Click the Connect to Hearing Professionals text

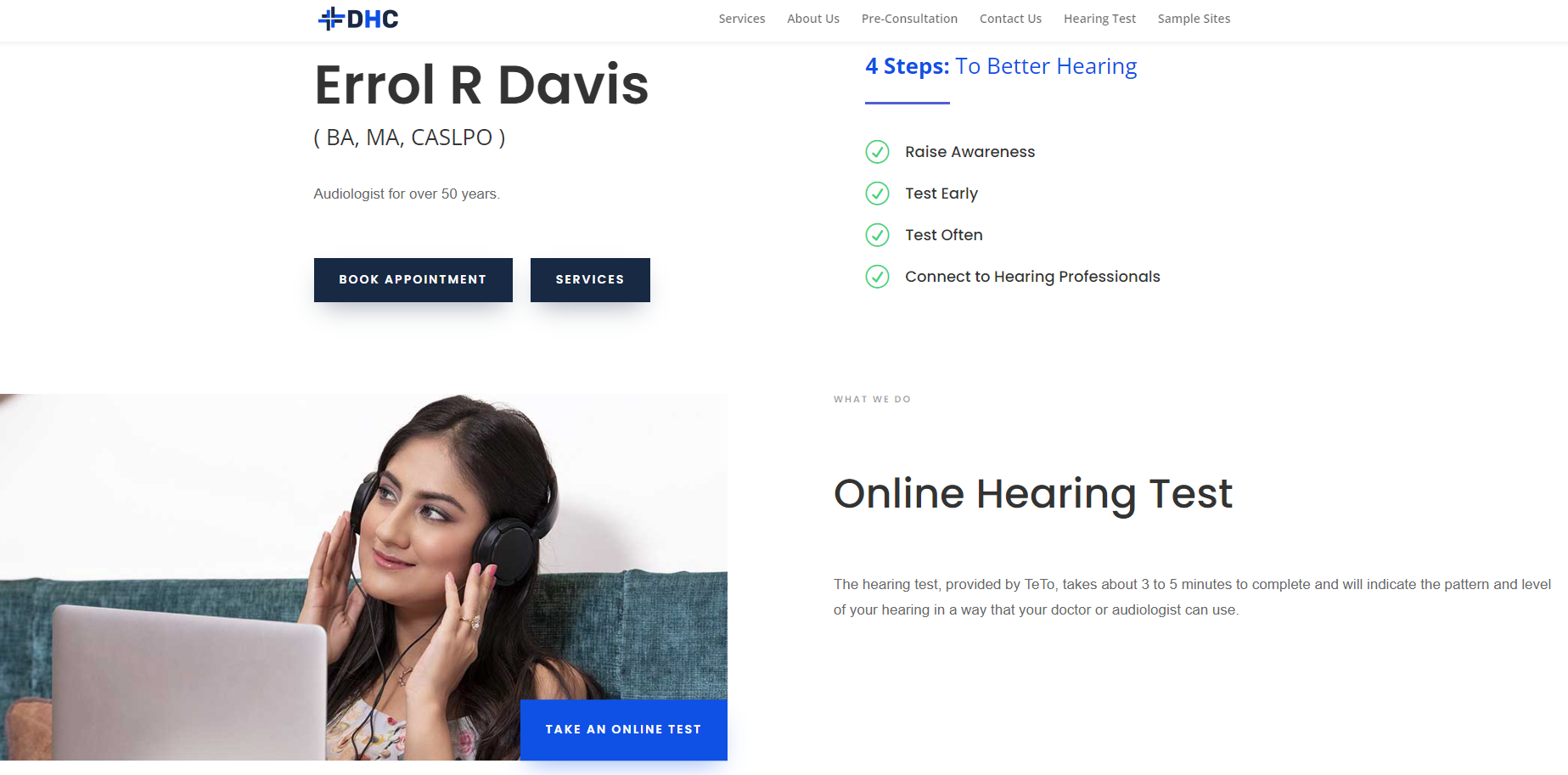[x=1032, y=277]
